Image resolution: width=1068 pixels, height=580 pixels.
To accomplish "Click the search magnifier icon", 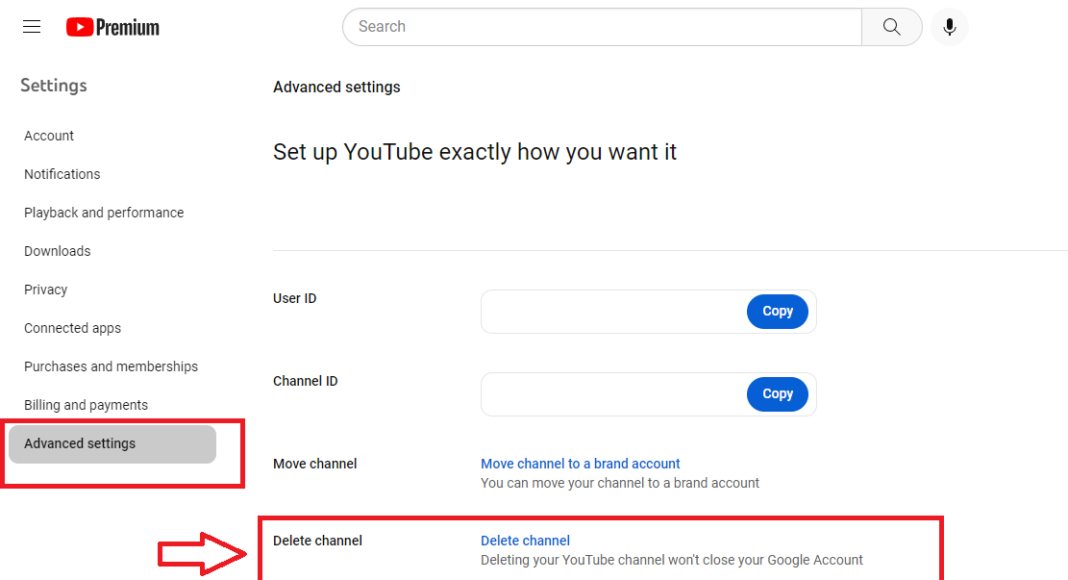I will [x=890, y=27].
